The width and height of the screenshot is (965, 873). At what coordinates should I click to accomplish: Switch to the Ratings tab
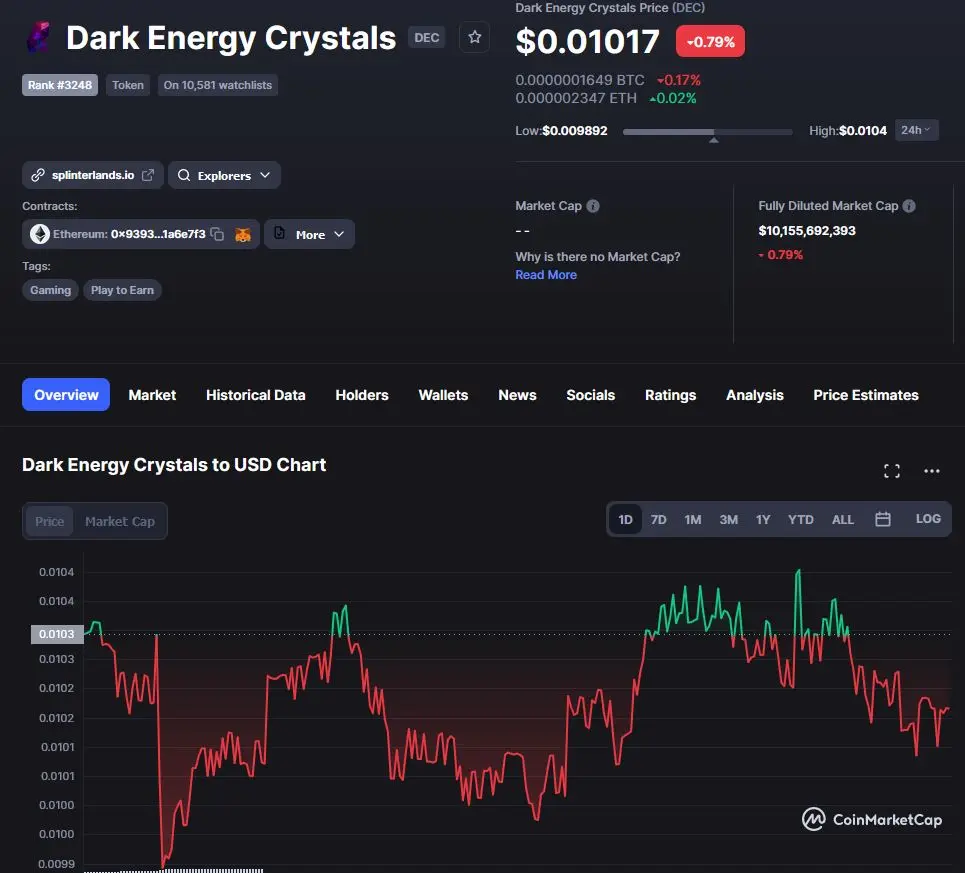click(x=670, y=395)
